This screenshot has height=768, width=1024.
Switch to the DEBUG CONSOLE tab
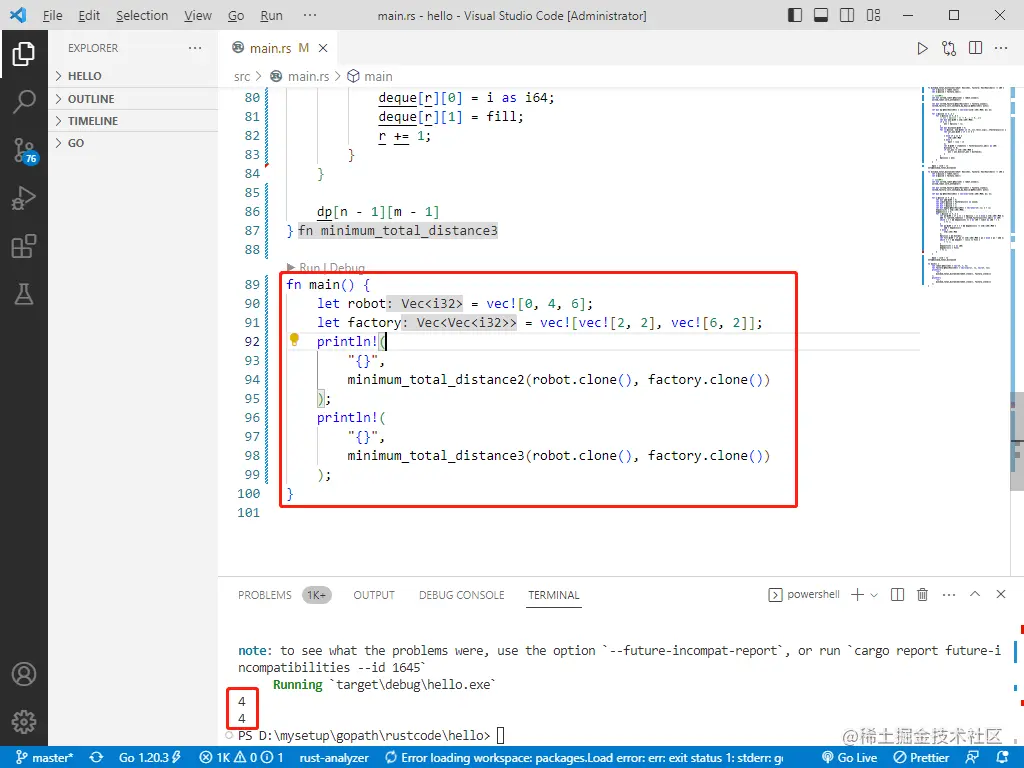(462, 595)
